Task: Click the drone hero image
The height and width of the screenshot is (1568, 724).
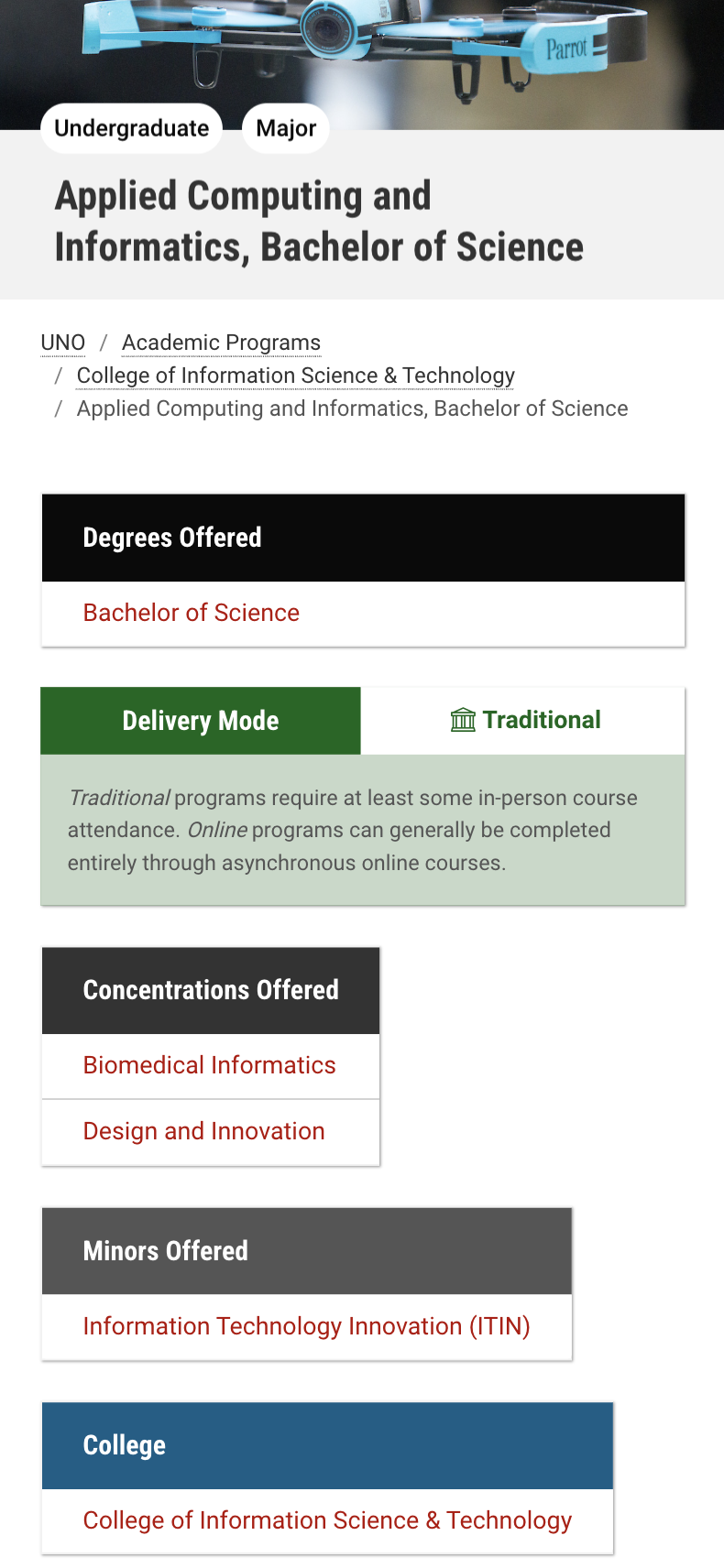Action: click(367, 46)
